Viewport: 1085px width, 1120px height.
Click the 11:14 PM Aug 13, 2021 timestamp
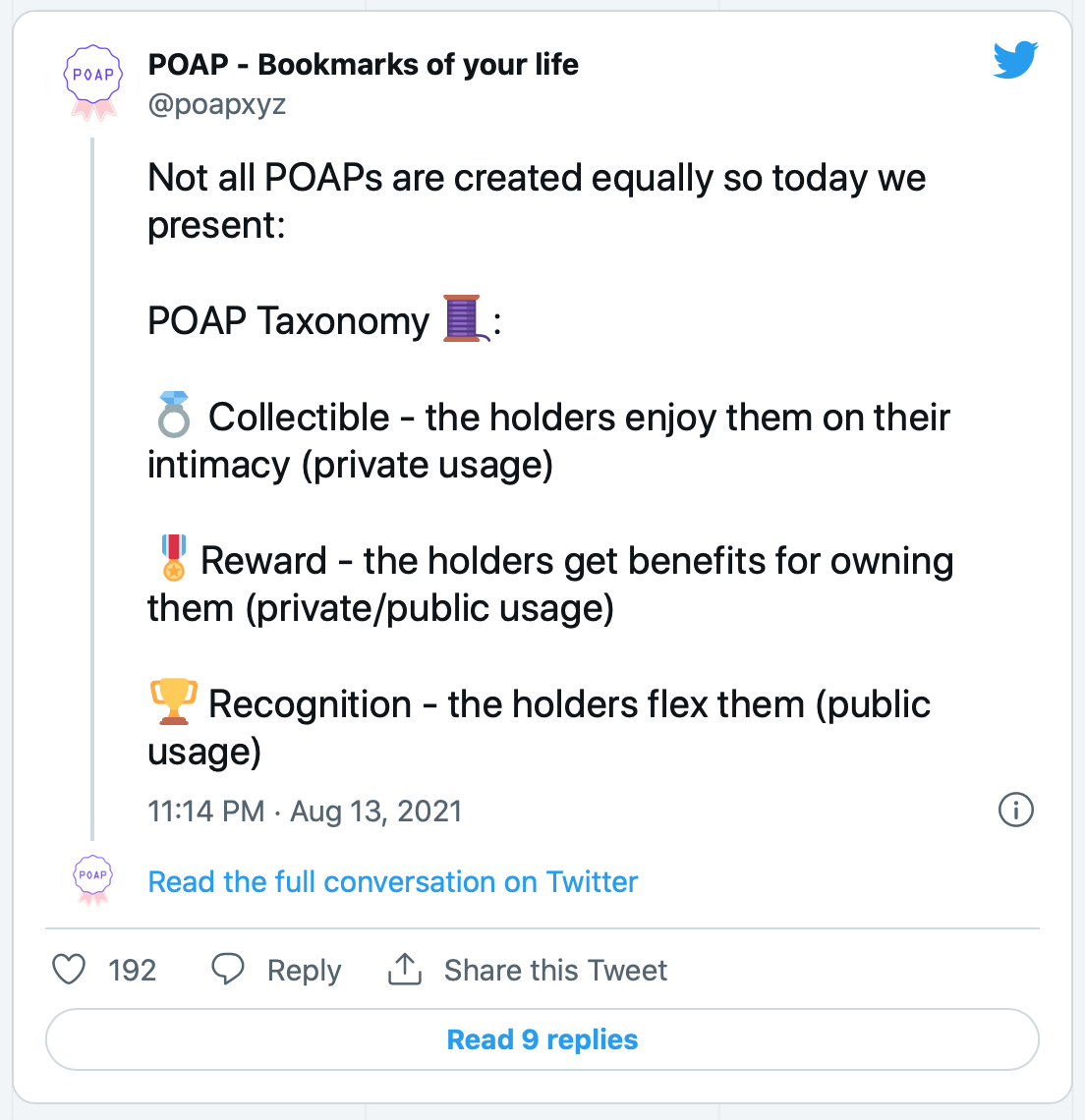tap(305, 812)
